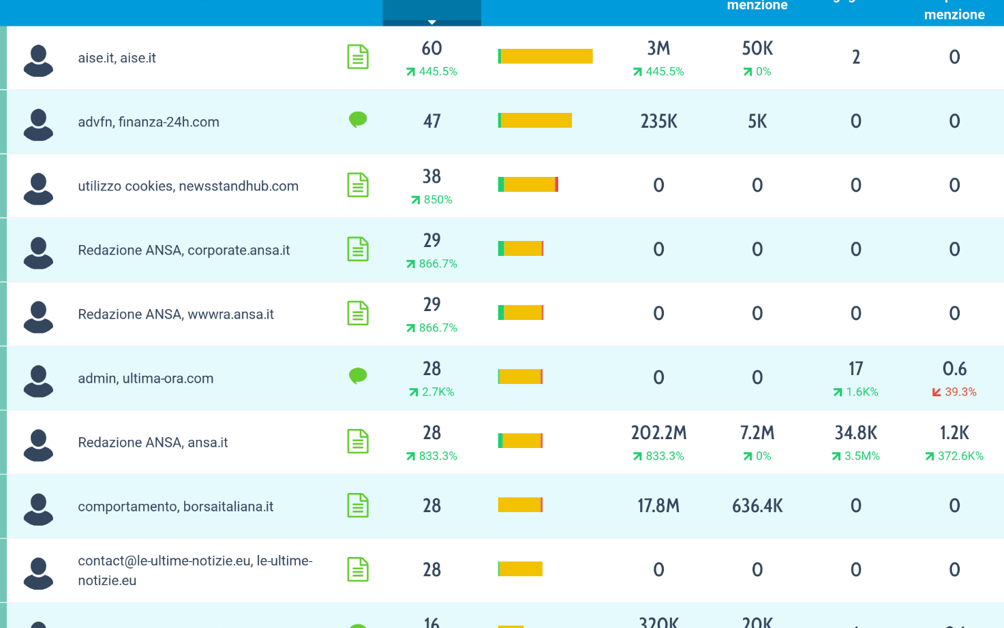Click the 3.5M% increase in ansa.it row
This screenshot has width=1004, height=628.
[x=855, y=456]
